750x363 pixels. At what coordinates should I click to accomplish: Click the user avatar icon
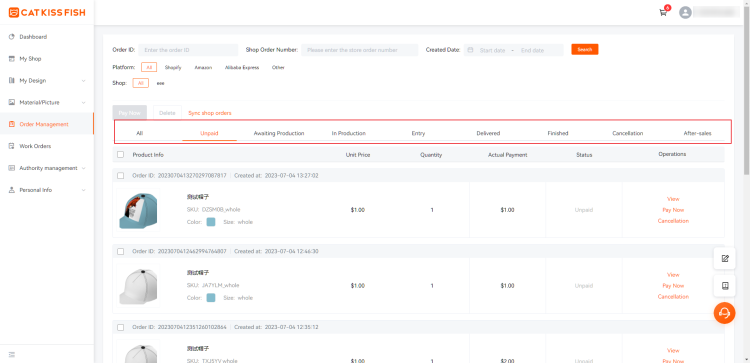pyautogui.click(x=685, y=12)
